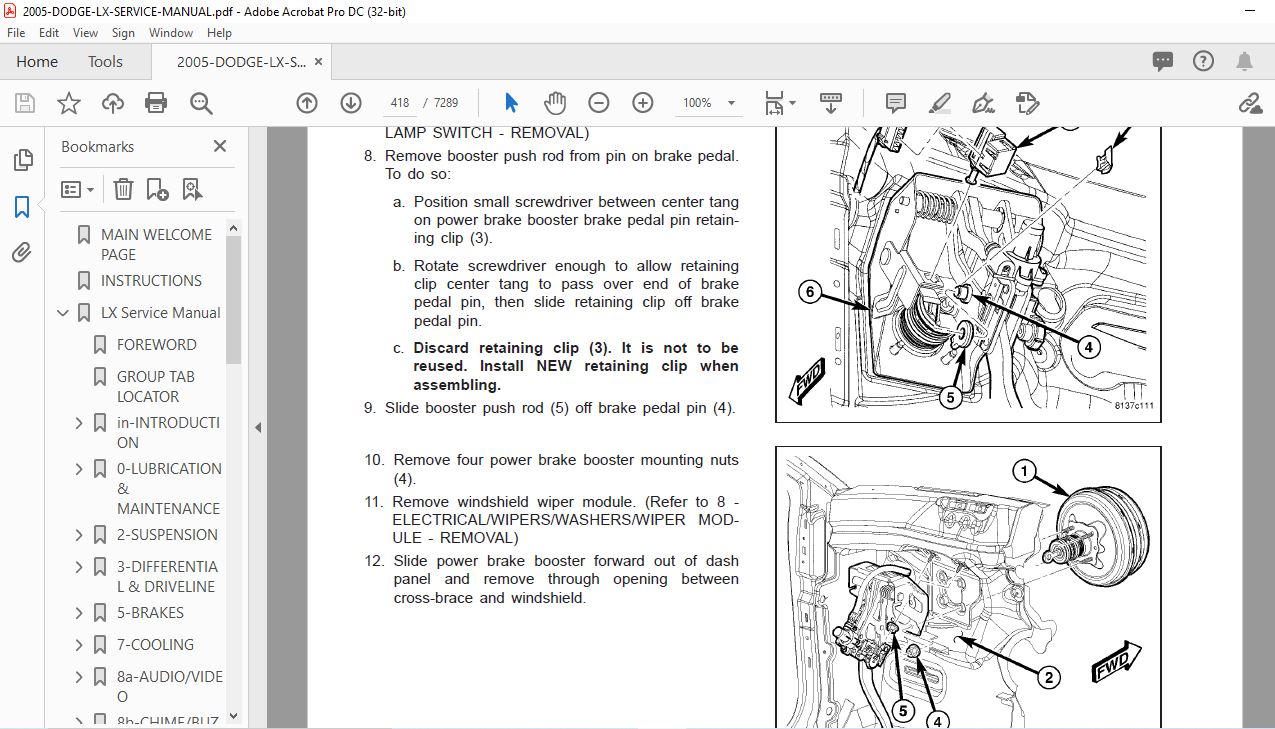
Task: Click the upload to cloud icon
Action: (113, 103)
